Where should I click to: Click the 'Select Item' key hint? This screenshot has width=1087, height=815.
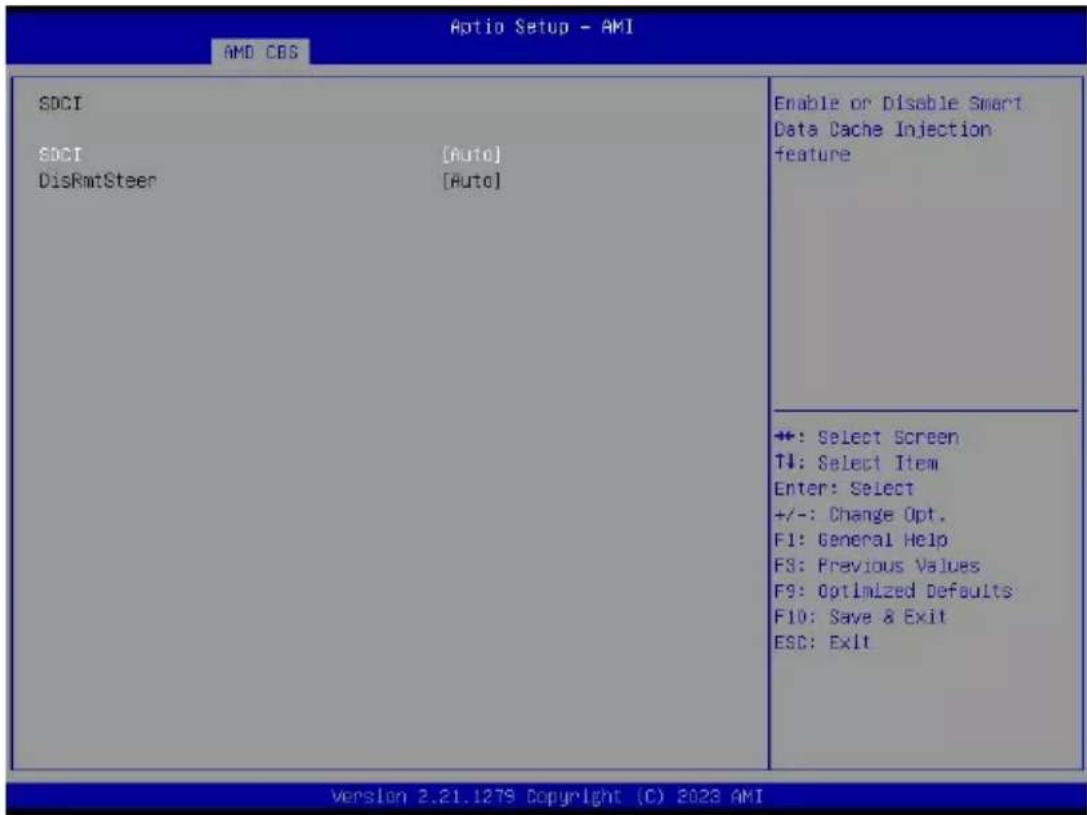click(x=856, y=463)
